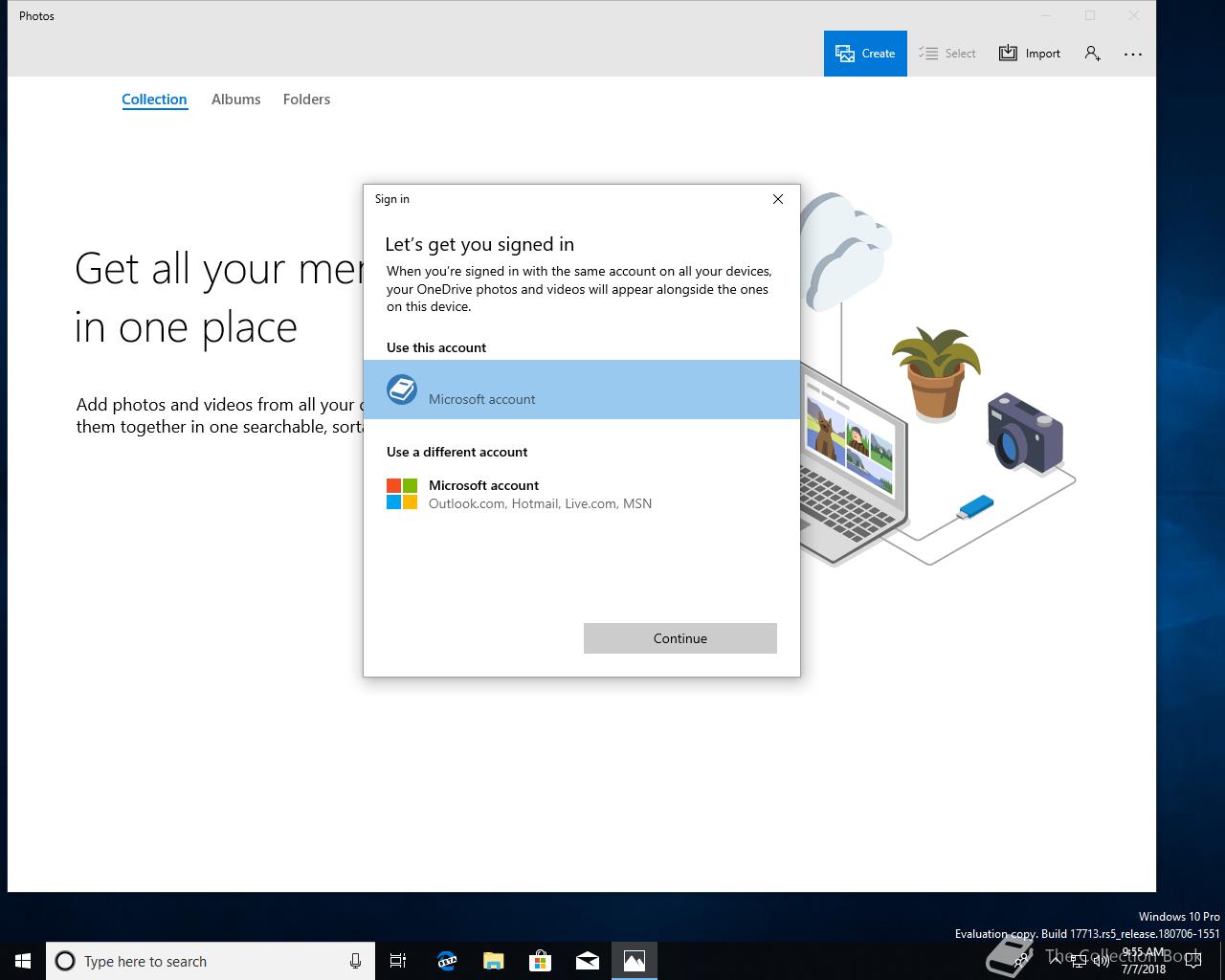1225x980 pixels.
Task: Open Task View from the taskbar
Action: tap(398, 961)
